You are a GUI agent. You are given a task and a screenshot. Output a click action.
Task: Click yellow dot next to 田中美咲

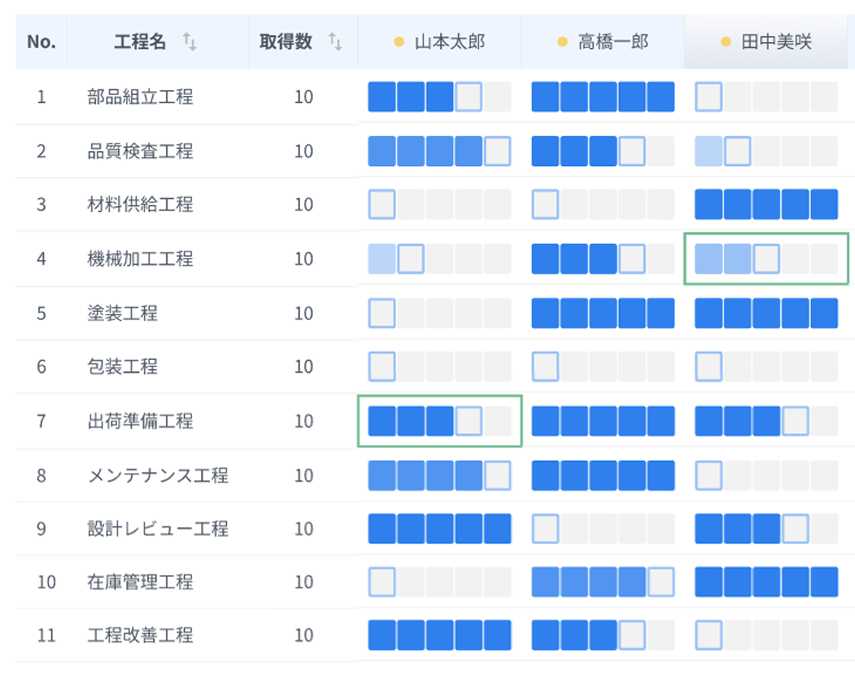726,42
